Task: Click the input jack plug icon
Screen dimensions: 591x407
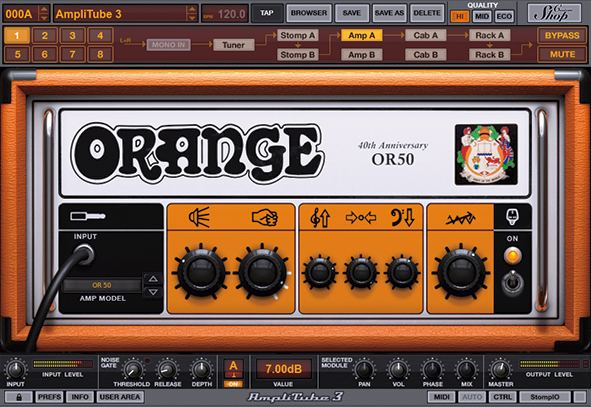Action: [x=87, y=216]
